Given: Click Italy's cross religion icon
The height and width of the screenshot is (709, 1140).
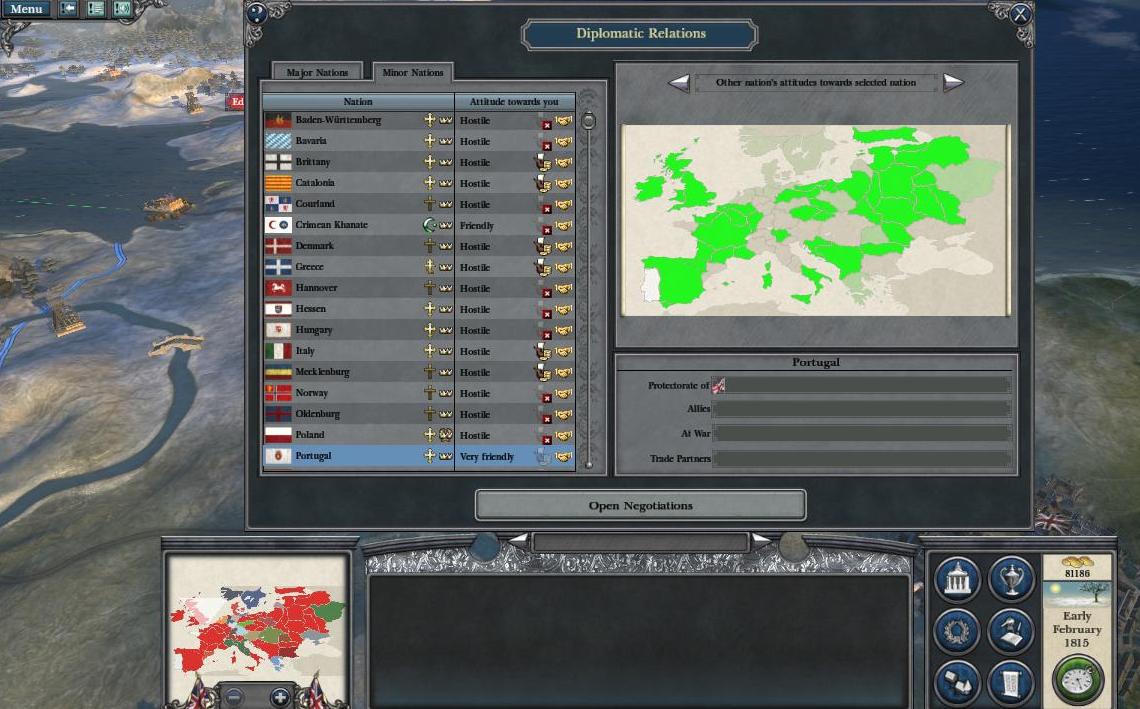Looking at the screenshot, I should tap(430, 351).
